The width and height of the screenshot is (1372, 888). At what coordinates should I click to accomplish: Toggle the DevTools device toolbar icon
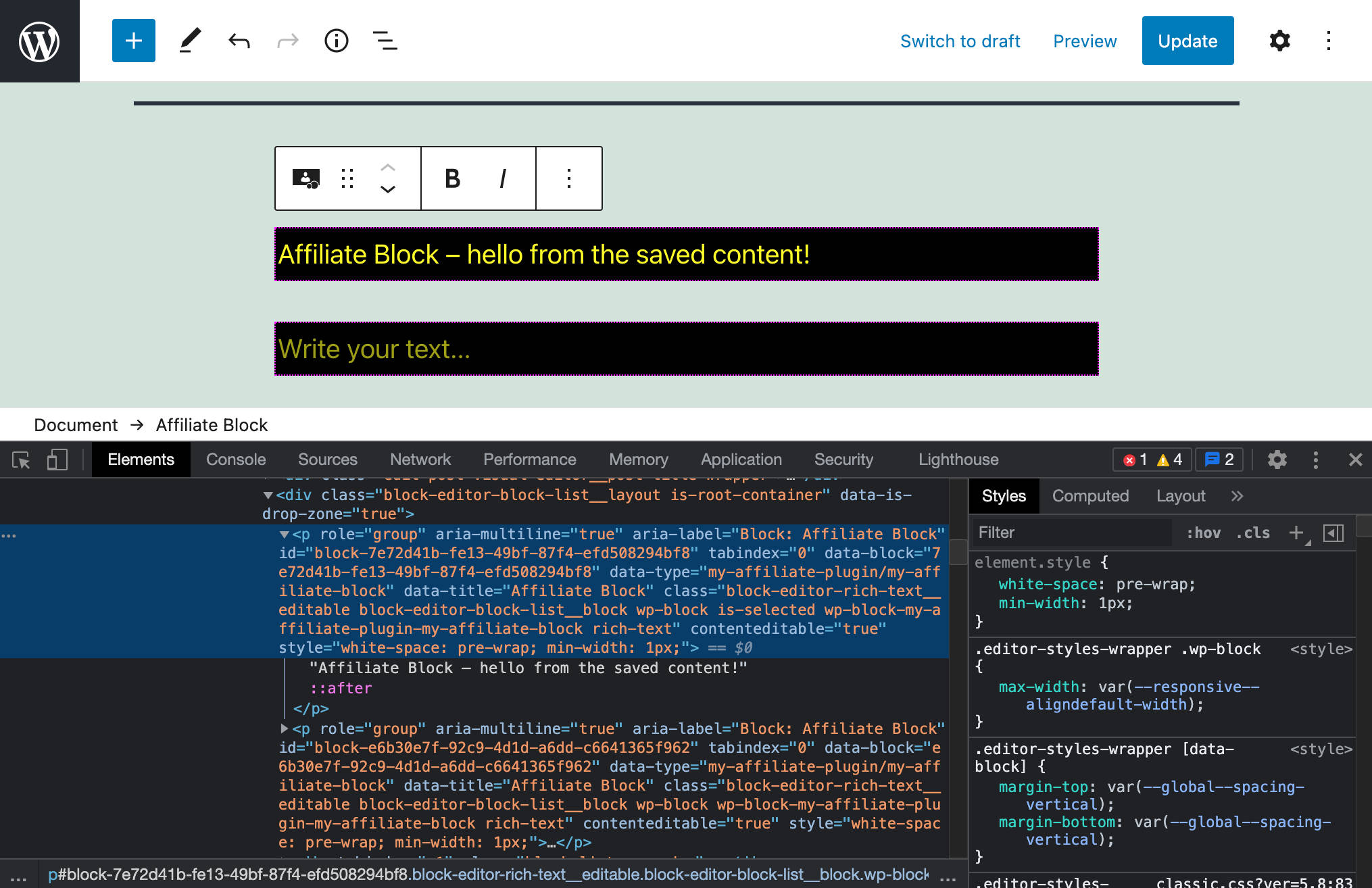coord(57,460)
